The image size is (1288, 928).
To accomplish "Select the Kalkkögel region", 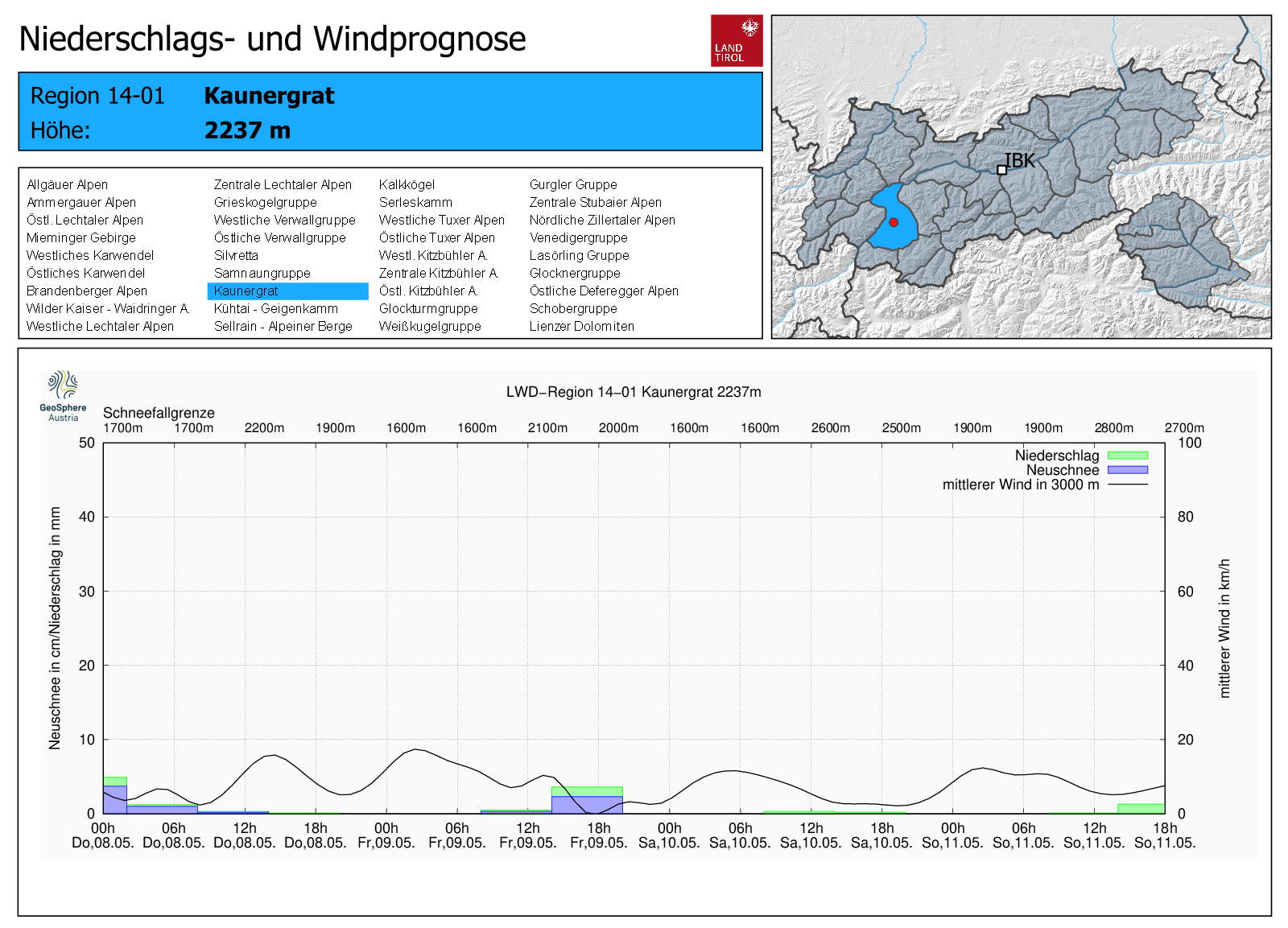I will click(x=407, y=184).
